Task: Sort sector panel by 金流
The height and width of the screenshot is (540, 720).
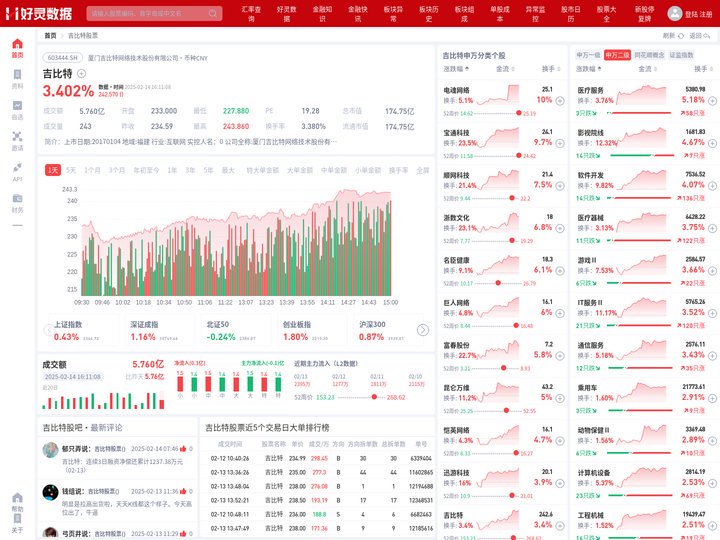Action: pos(647,69)
